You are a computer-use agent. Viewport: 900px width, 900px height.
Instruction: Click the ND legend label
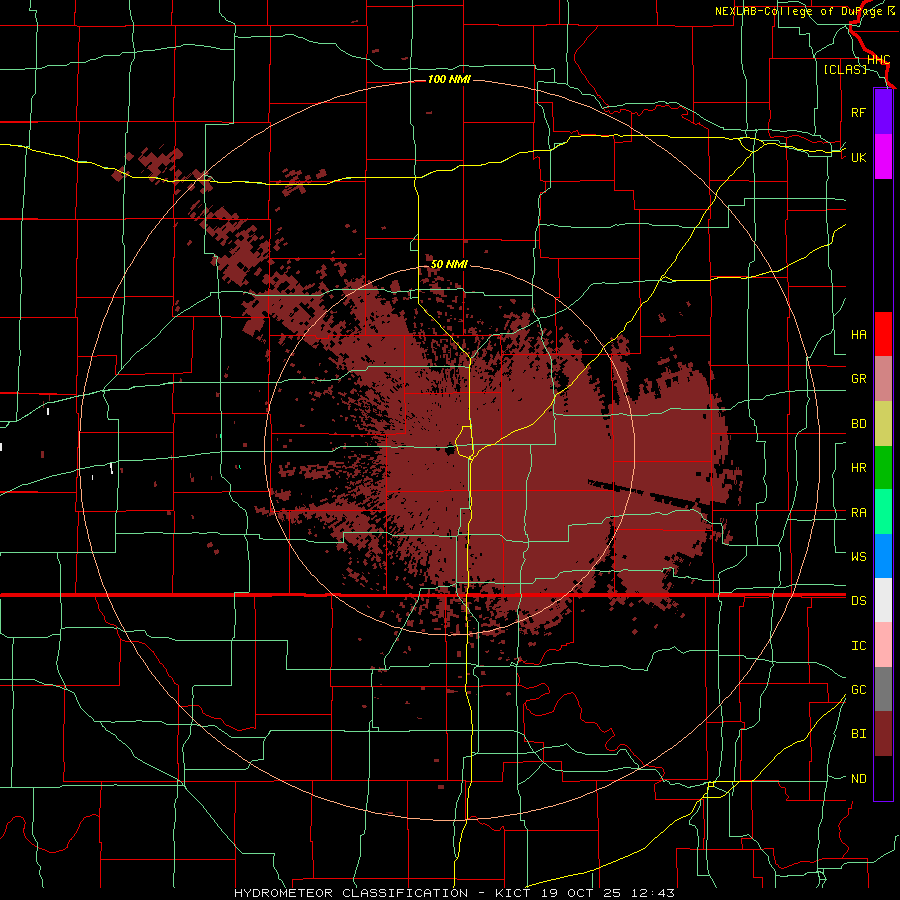point(858,778)
